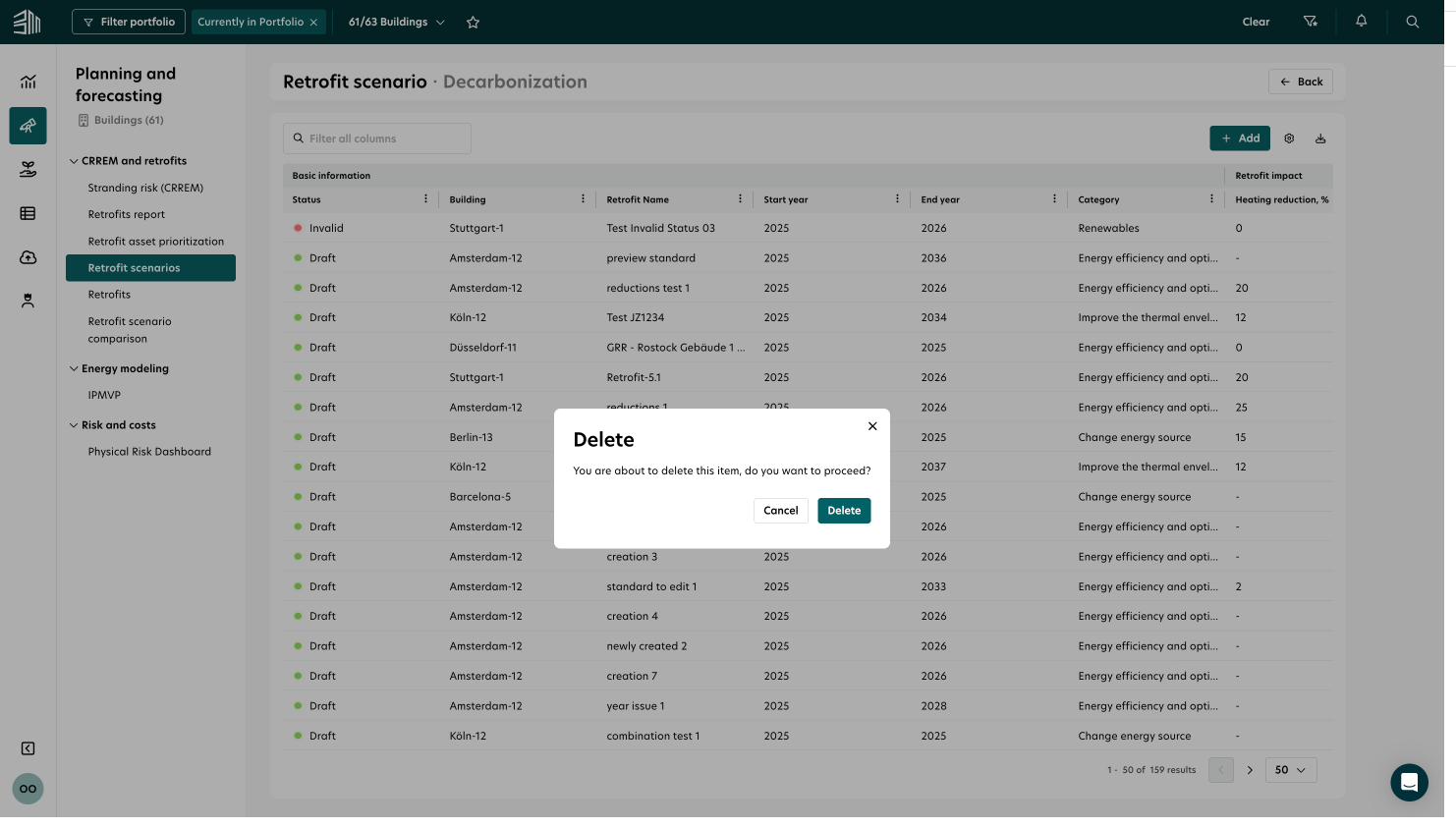
Task: Cancel the delete confirmation
Action: click(781, 511)
